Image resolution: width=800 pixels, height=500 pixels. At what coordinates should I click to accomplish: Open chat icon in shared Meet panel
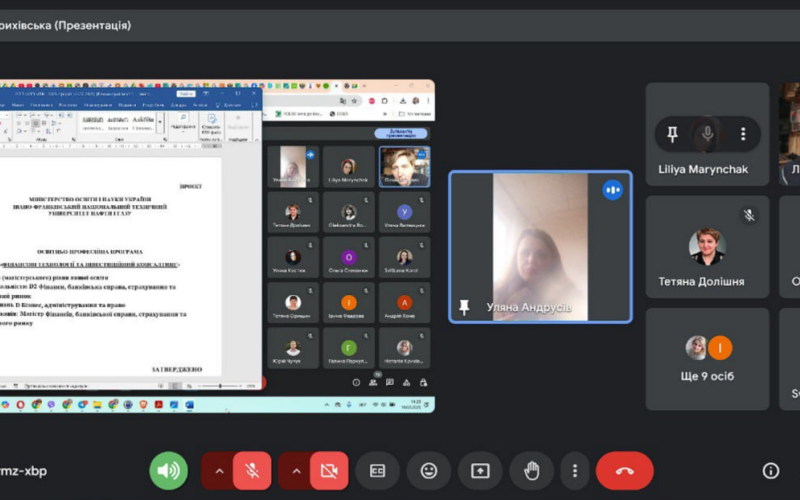[x=390, y=383]
